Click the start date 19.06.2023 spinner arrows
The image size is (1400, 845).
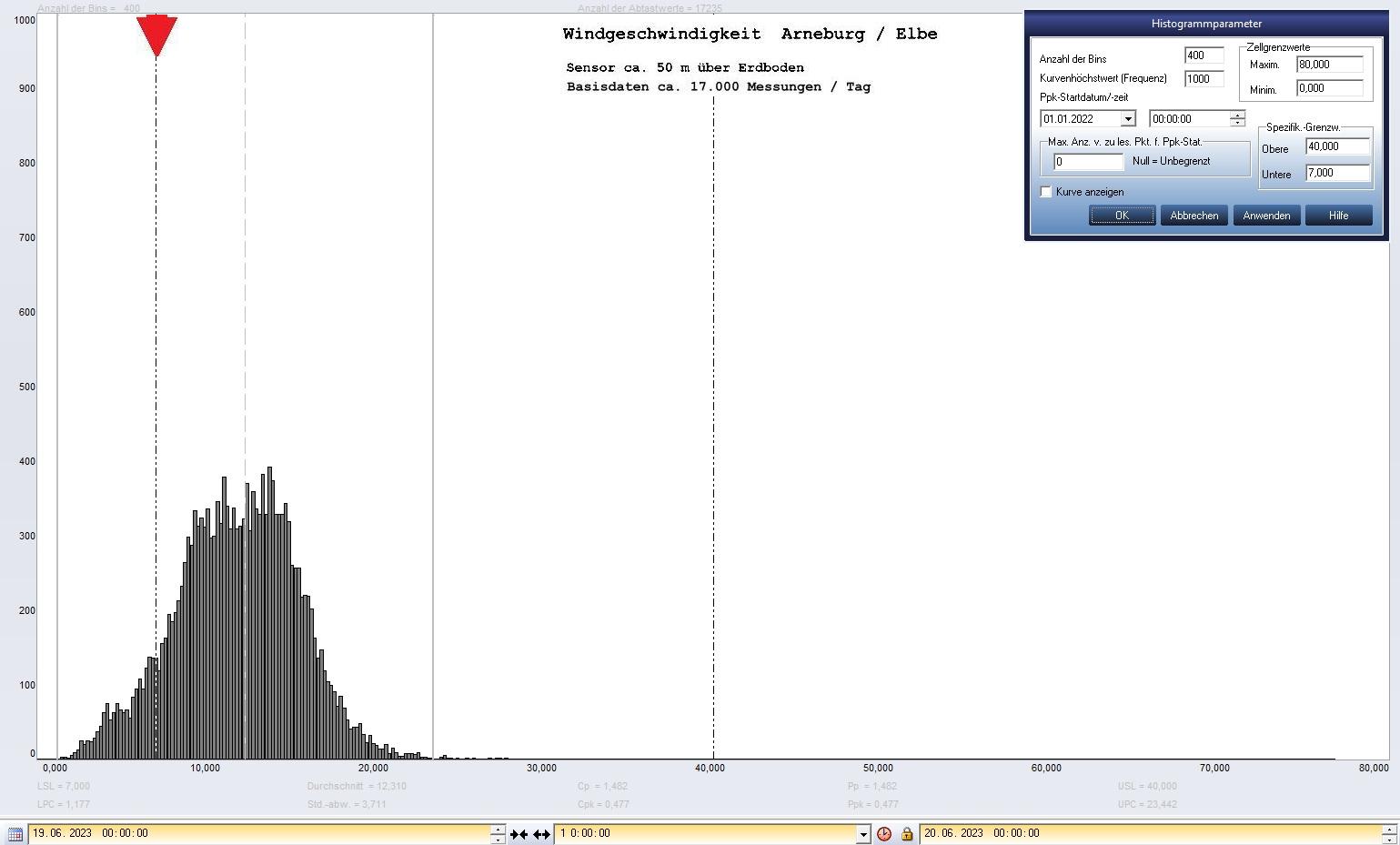498,833
